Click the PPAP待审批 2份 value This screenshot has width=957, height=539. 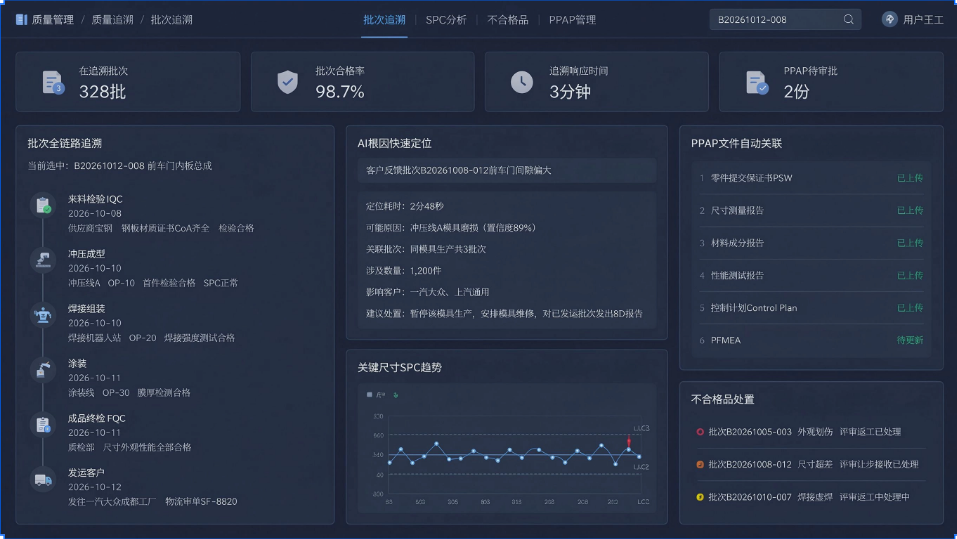pyautogui.click(x=796, y=92)
